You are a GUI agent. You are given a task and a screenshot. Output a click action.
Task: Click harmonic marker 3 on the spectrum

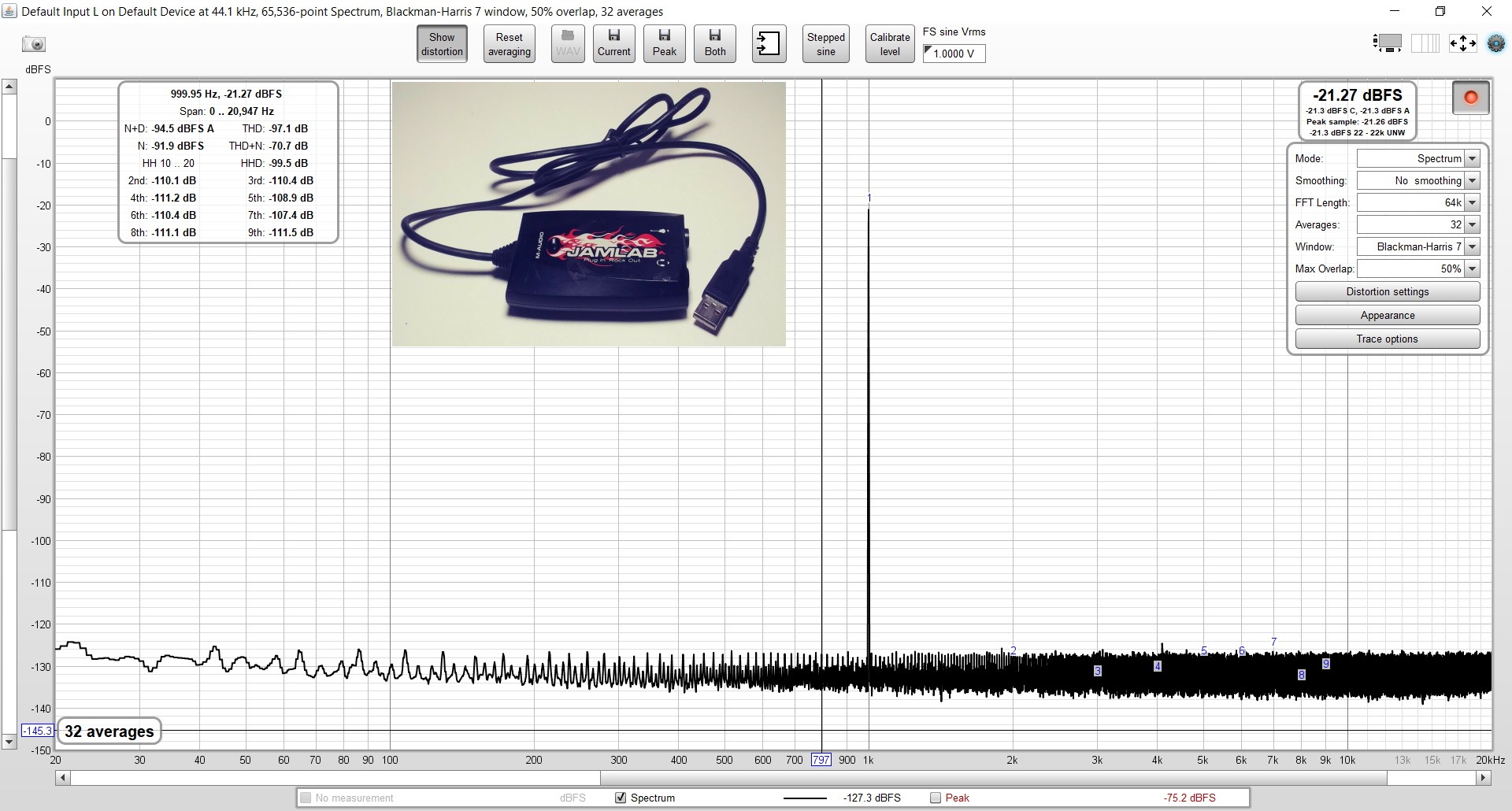pos(1097,671)
